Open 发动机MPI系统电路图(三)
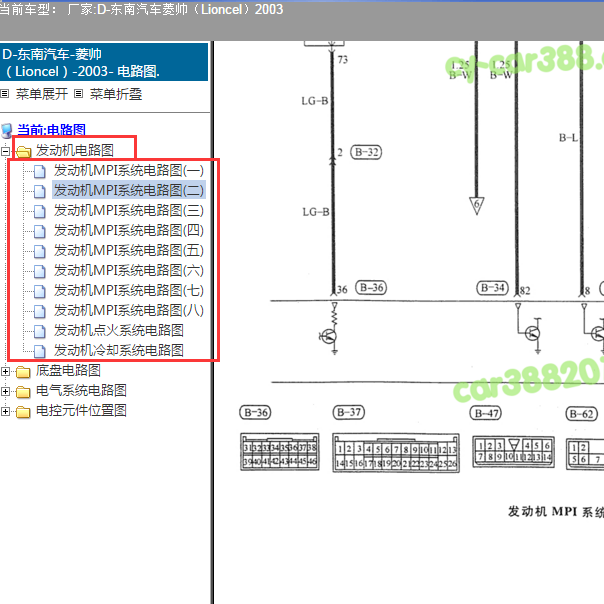Screen dimensions: 604x604 point(129,210)
